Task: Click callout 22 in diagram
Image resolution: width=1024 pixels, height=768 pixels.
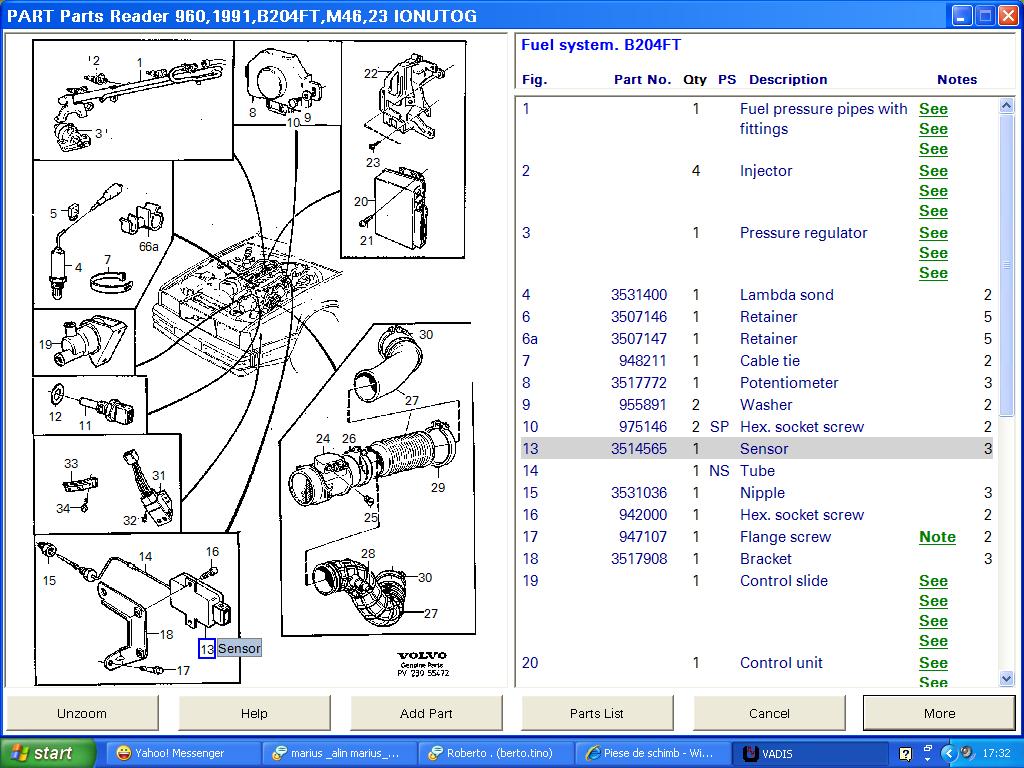Action: click(371, 73)
